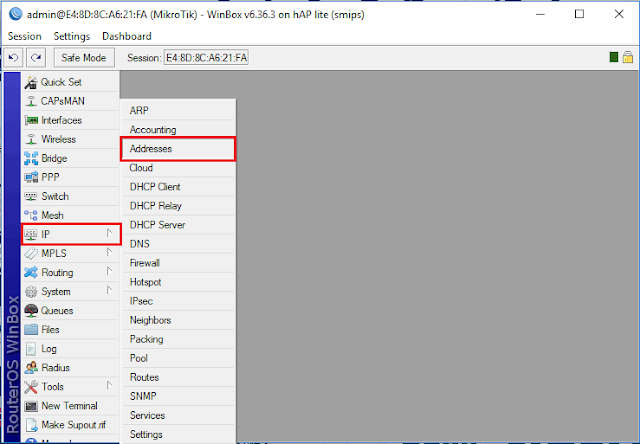Click the Undo arrow icon in toolbar
The width and height of the screenshot is (640, 444).
13,58
